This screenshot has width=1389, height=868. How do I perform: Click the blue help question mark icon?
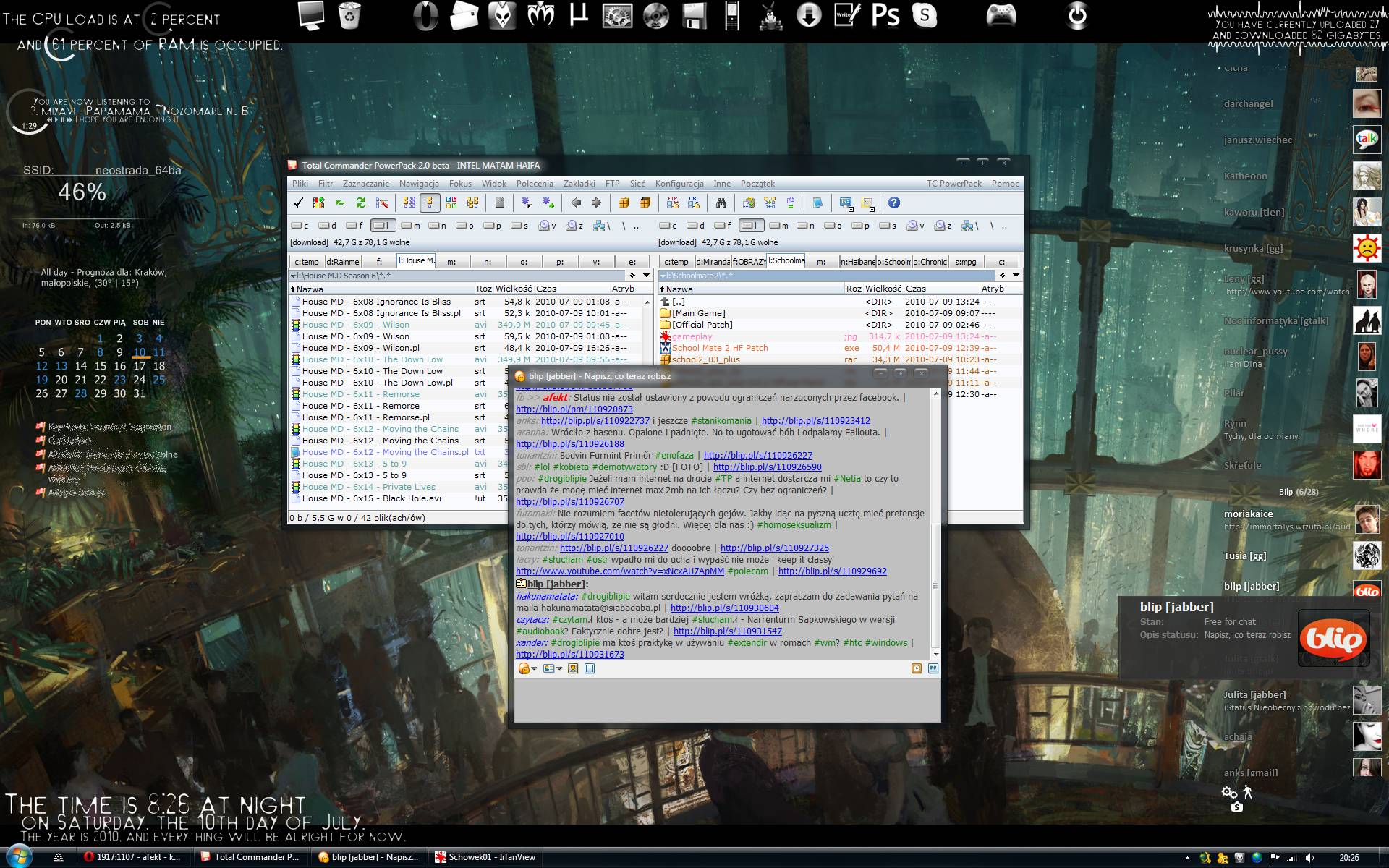(x=893, y=203)
